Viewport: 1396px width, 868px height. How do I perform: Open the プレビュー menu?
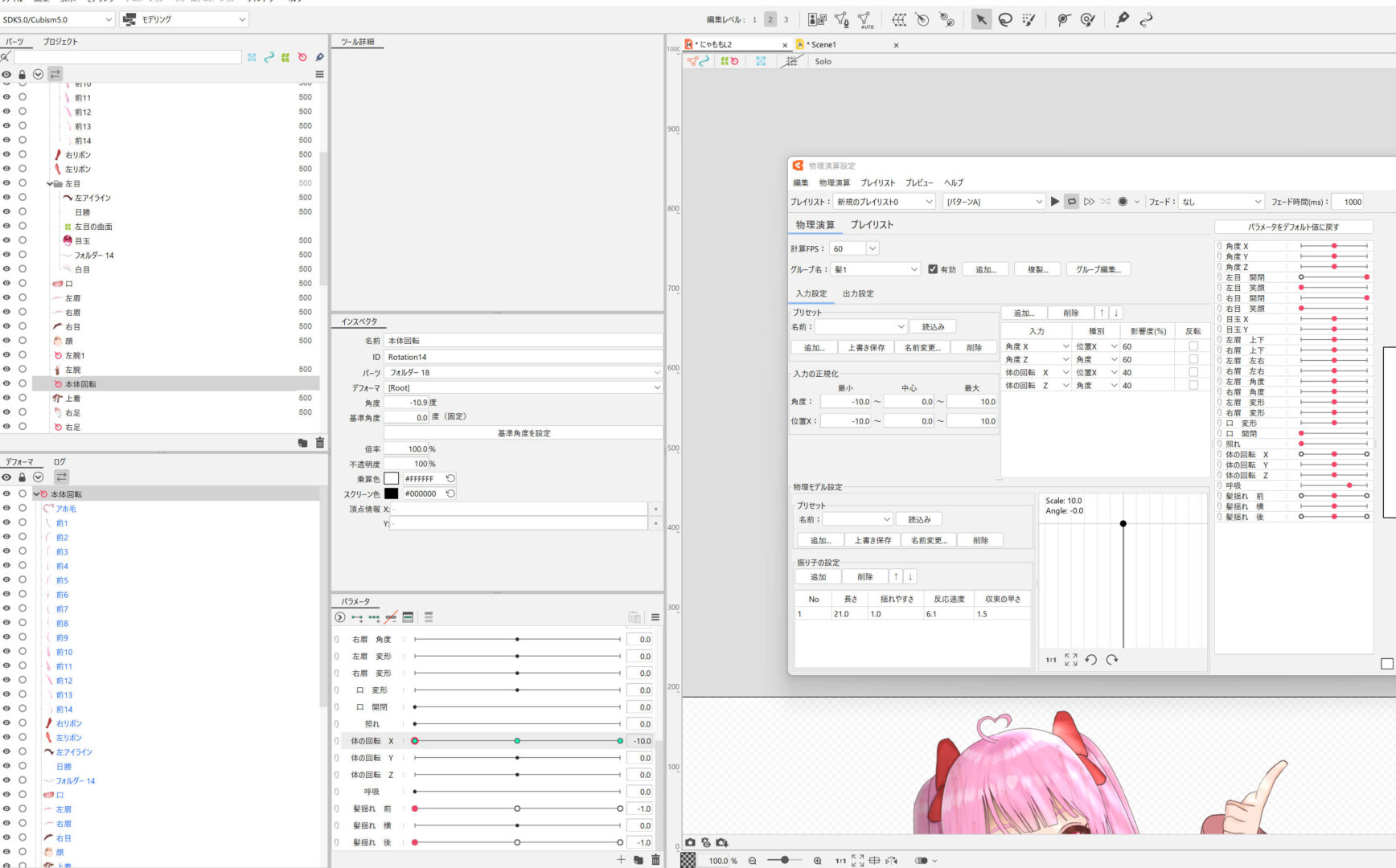click(x=919, y=182)
